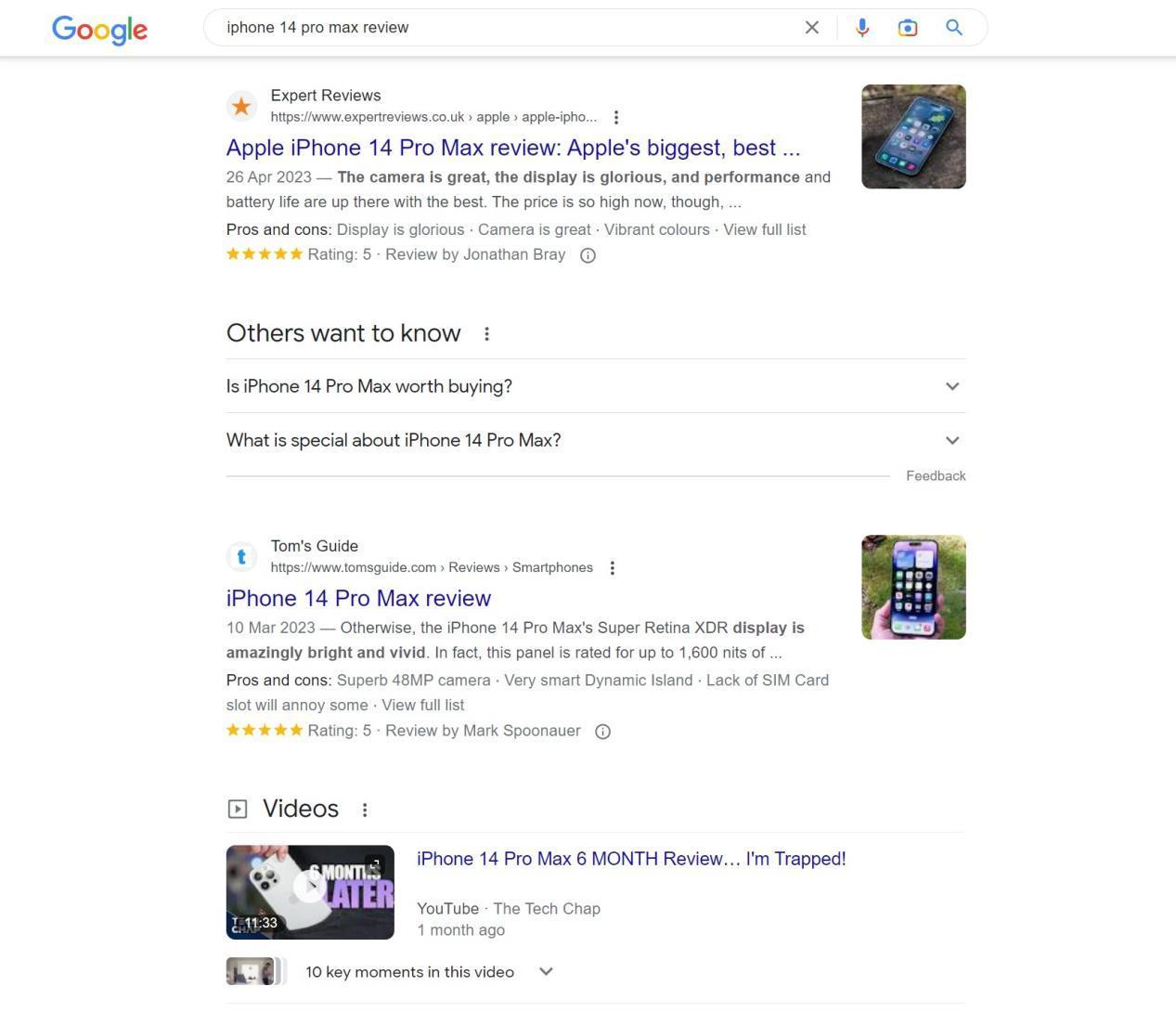Play the 6 Months Later video thumbnail
Screen dimensions: 1176x1012
pos(310,891)
